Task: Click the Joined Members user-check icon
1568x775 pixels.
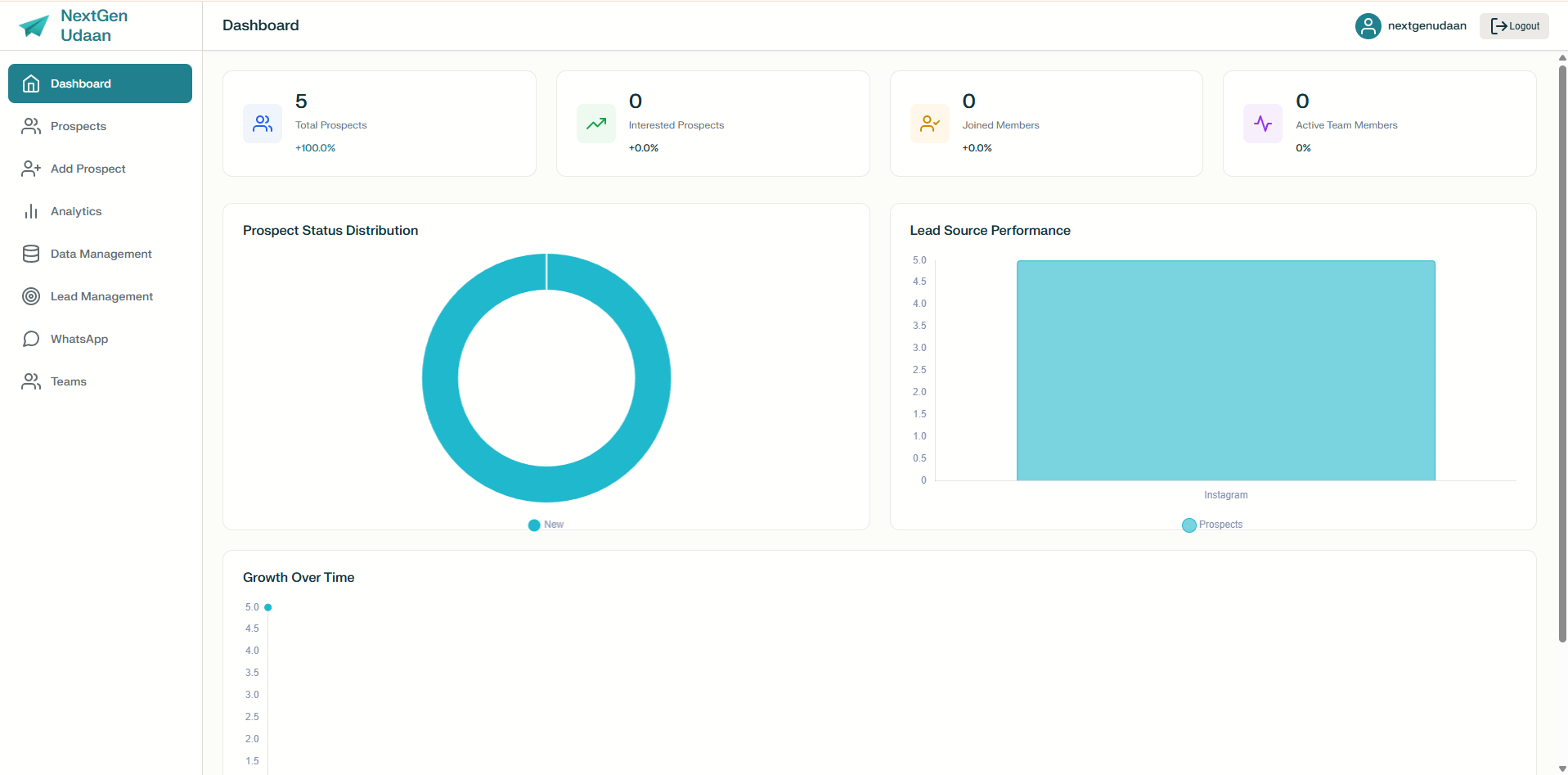Action: (x=929, y=124)
